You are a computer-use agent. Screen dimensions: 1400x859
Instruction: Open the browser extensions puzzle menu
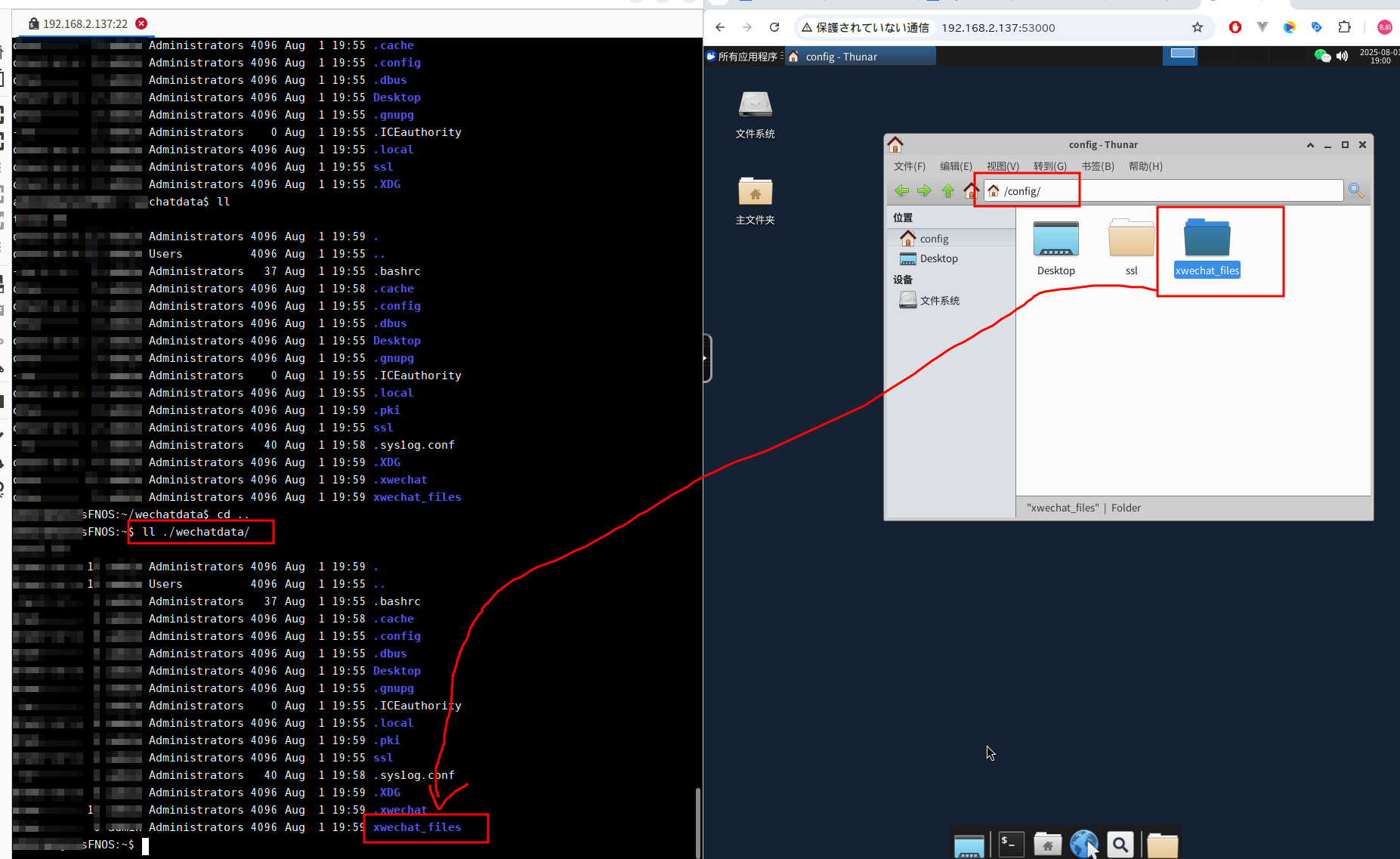click(x=1344, y=27)
